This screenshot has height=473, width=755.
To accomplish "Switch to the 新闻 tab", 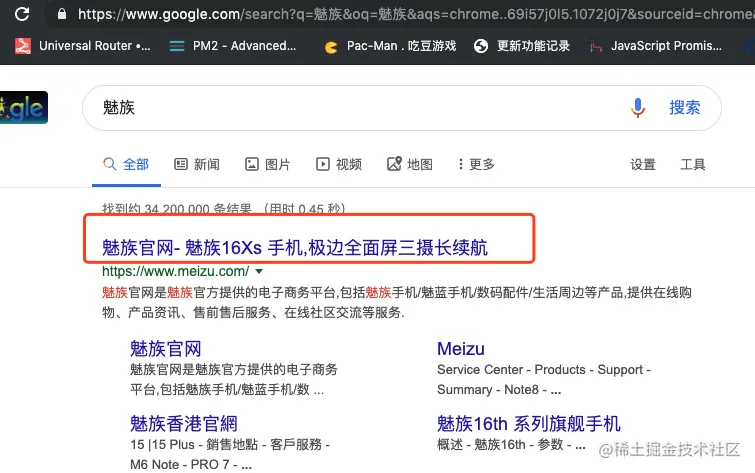I will (x=197, y=164).
